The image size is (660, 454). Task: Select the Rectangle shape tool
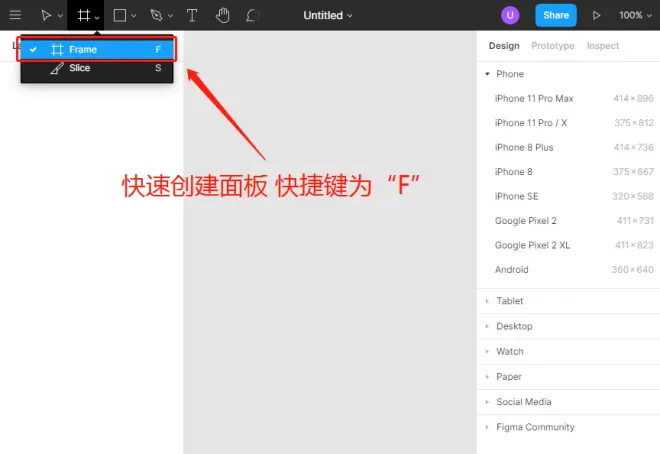point(120,16)
